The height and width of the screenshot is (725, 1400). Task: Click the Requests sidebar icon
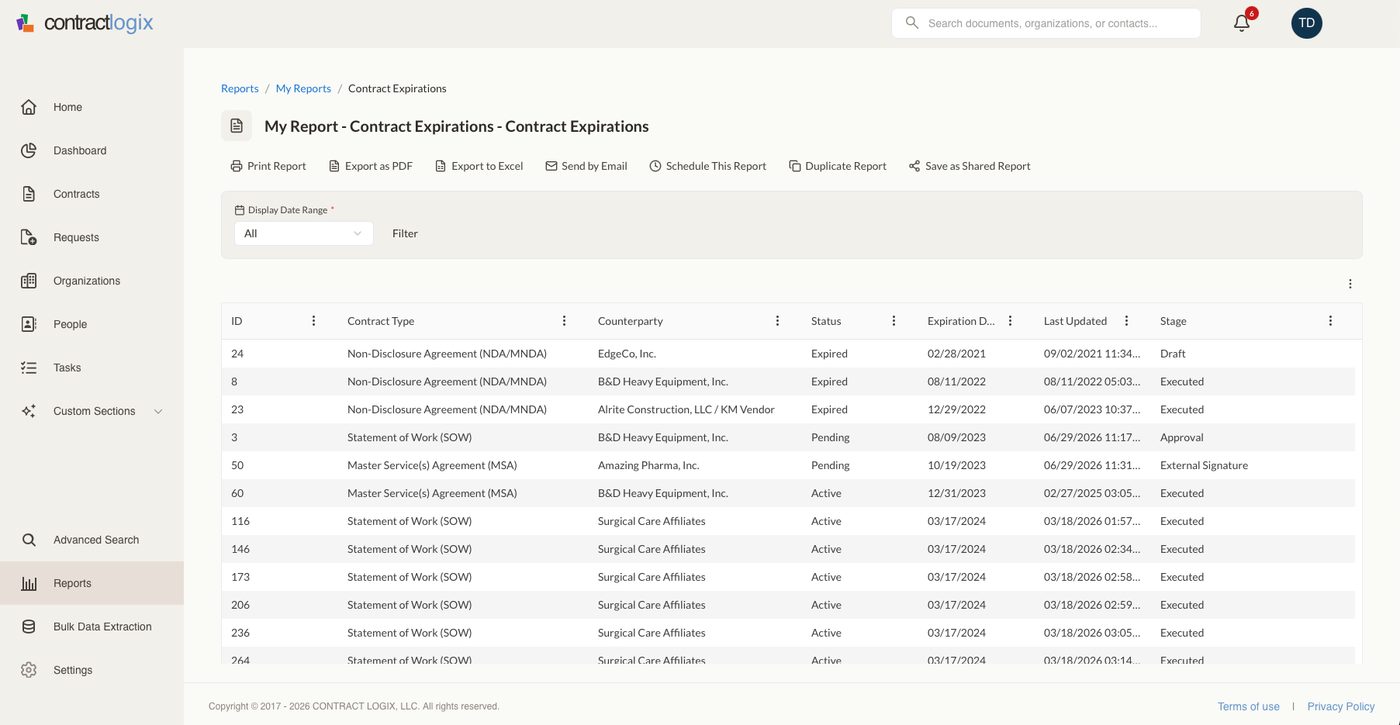click(29, 238)
